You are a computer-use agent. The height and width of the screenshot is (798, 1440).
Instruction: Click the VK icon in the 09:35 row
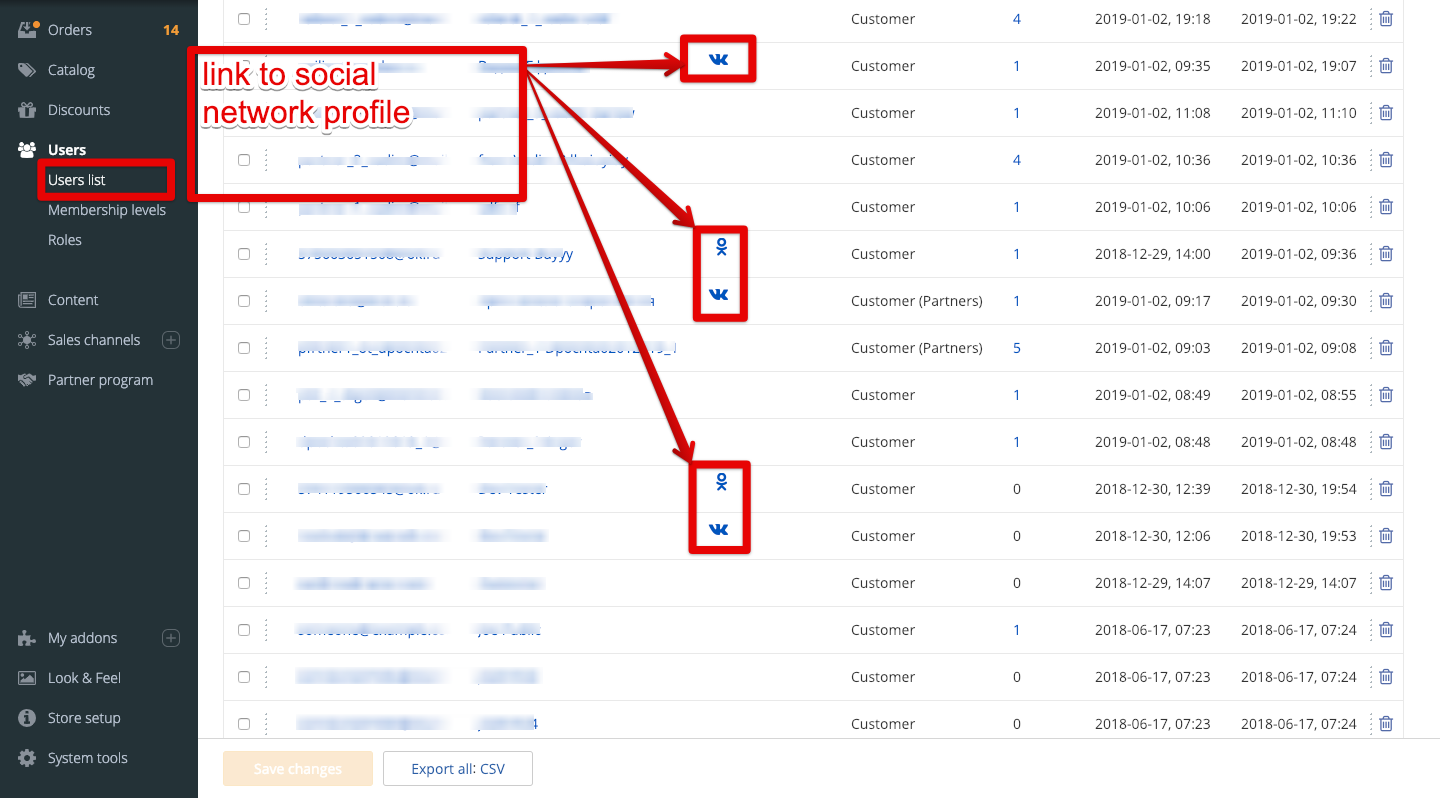pos(718,60)
